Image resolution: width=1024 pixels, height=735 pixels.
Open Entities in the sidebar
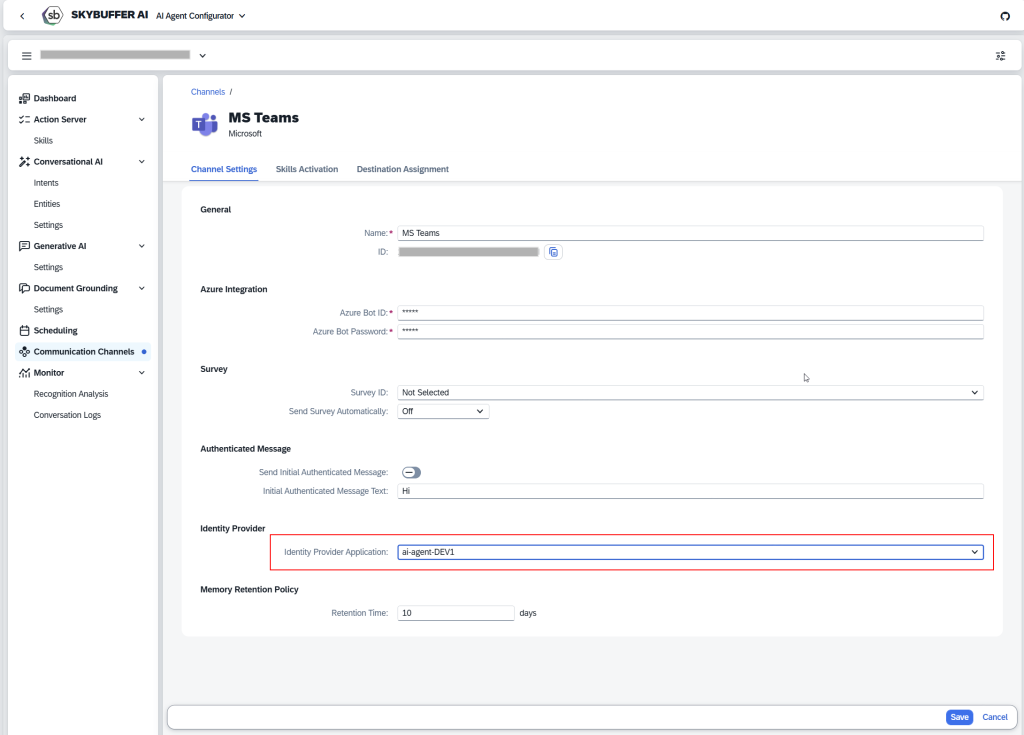pos(46,204)
